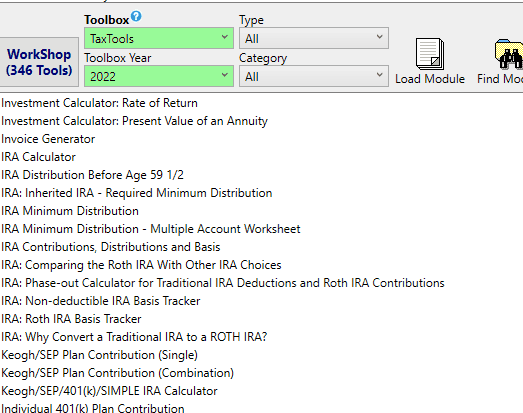523x413 pixels.
Task: Choose Keogh/SEP/401(k)/SIMPLE IRA Calculator
Action: [109, 391]
